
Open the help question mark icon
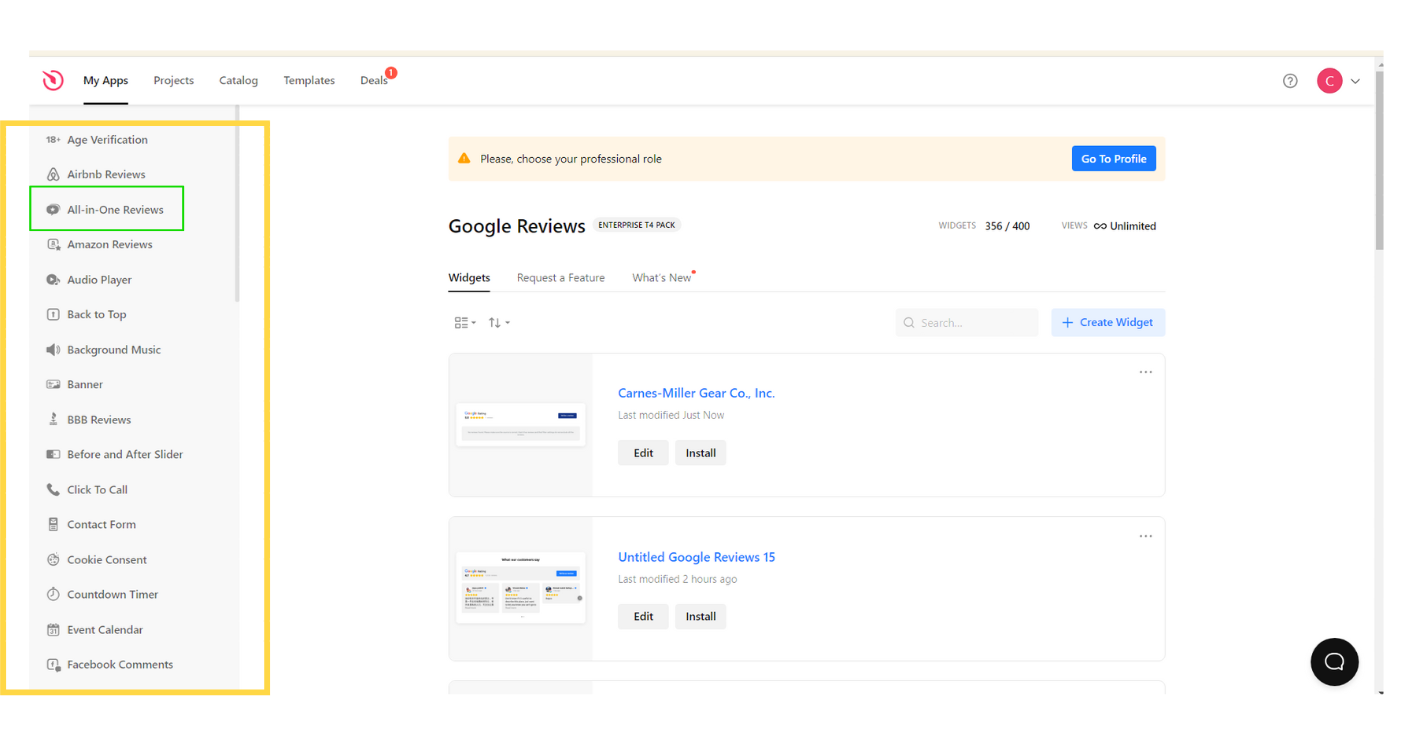[1290, 81]
